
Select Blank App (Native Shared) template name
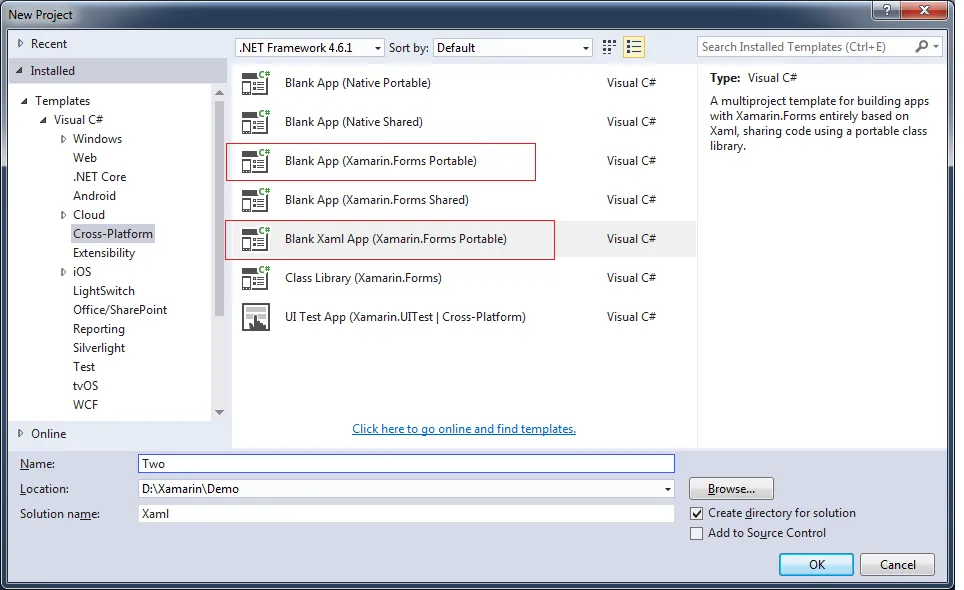pyautogui.click(x=354, y=122)
